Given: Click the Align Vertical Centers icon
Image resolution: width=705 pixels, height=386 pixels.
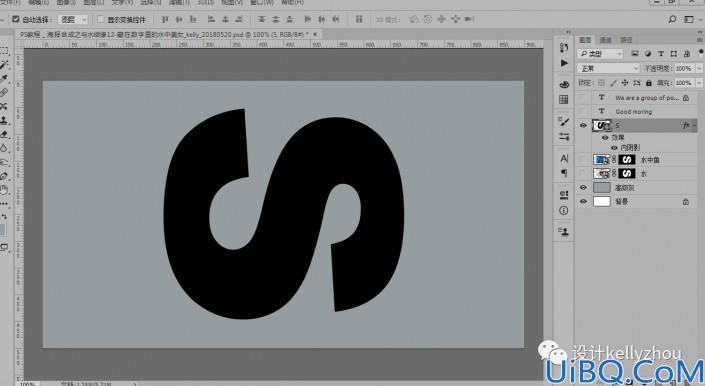Looking at the screenshot, I should [x=179, y=19].
